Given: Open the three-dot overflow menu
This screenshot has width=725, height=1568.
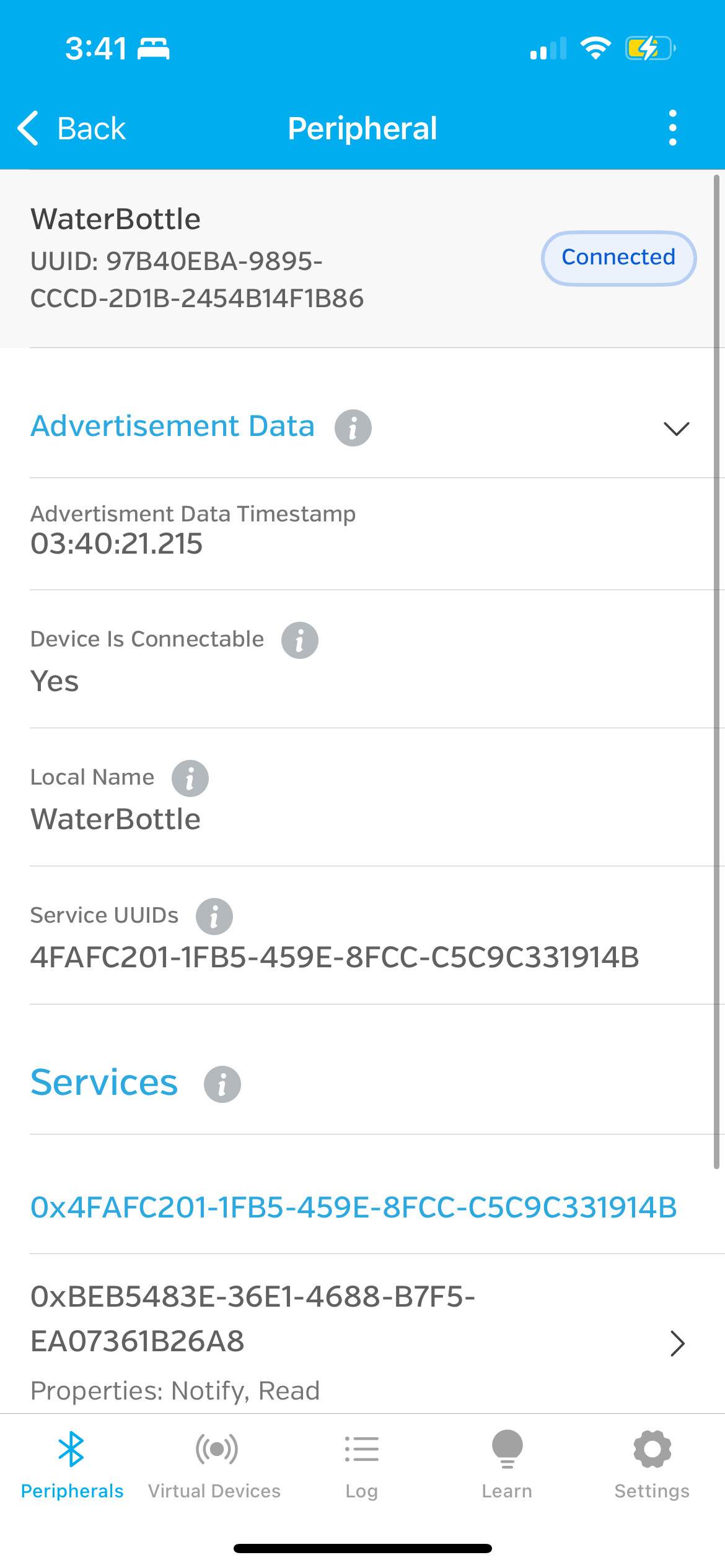Looking at the screenshot, I should point(673,127).
